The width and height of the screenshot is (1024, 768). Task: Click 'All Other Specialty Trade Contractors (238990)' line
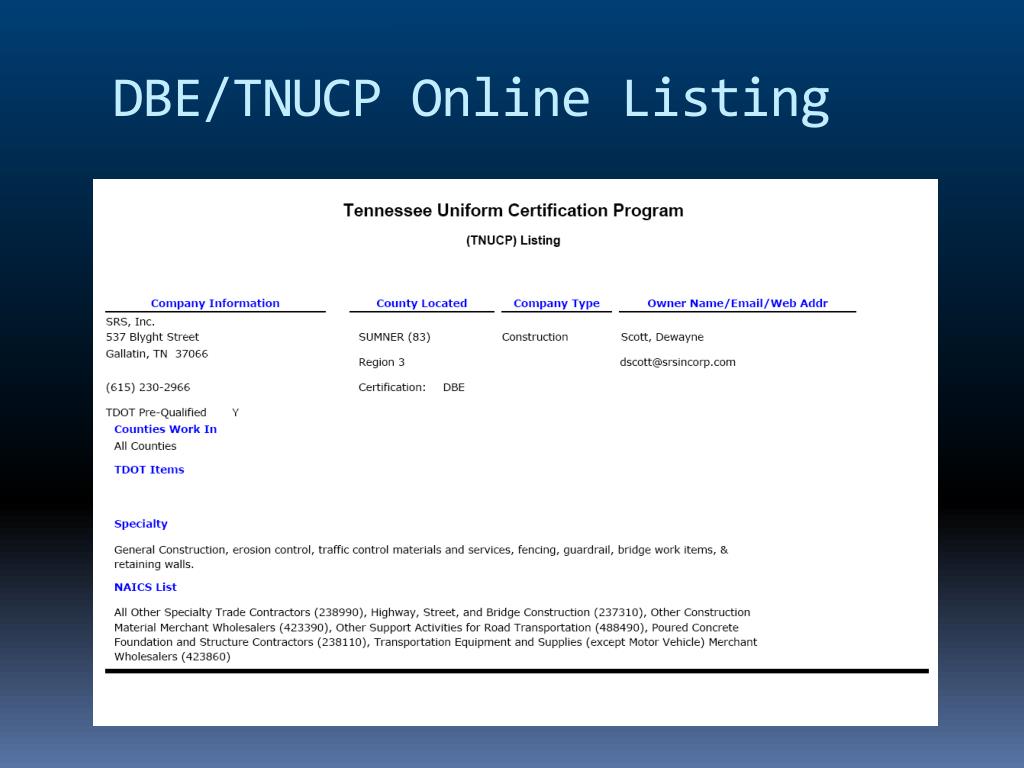pos(432,613)
